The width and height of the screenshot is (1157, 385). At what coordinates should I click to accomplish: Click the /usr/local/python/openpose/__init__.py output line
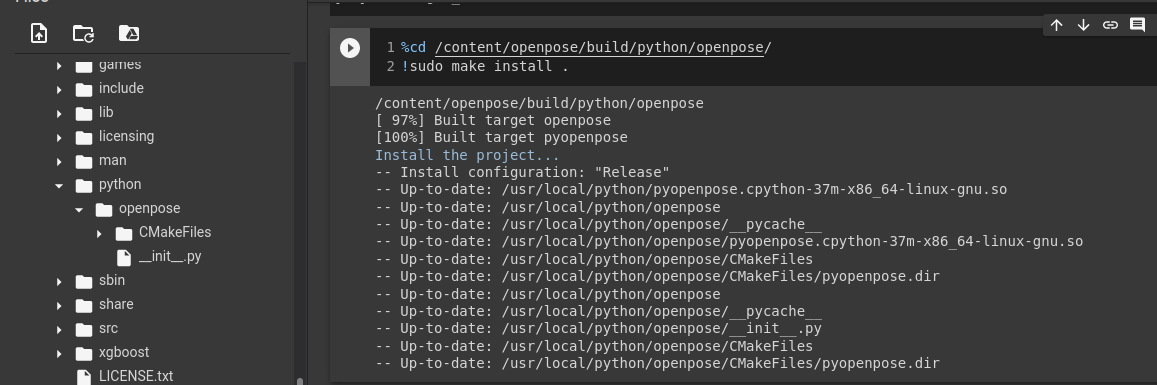click(x=598, y=329)
